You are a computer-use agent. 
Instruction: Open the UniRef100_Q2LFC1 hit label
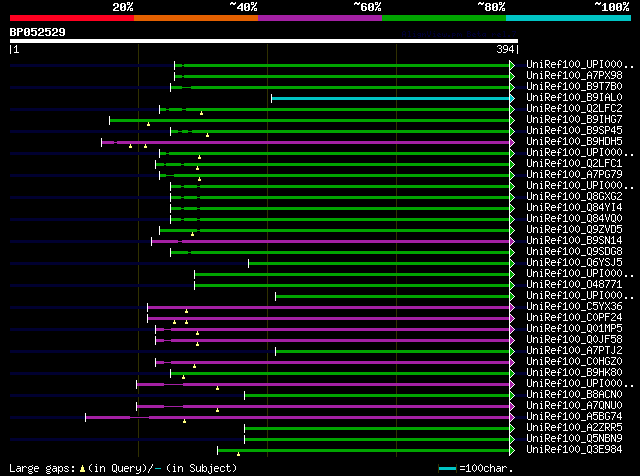574,164
